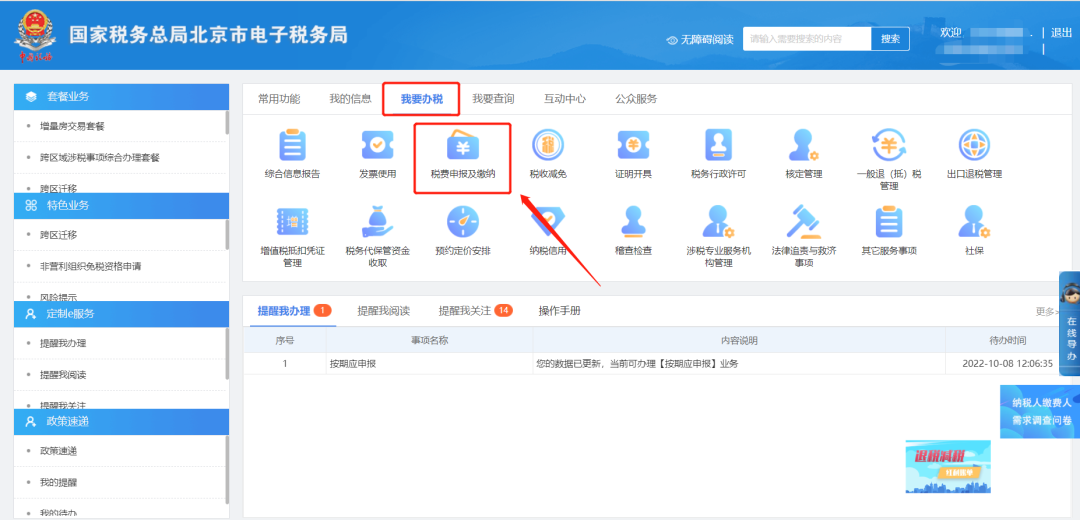Open 税收减免 icon
Viewport: 1080px width, 520px height.
(548, 145)
